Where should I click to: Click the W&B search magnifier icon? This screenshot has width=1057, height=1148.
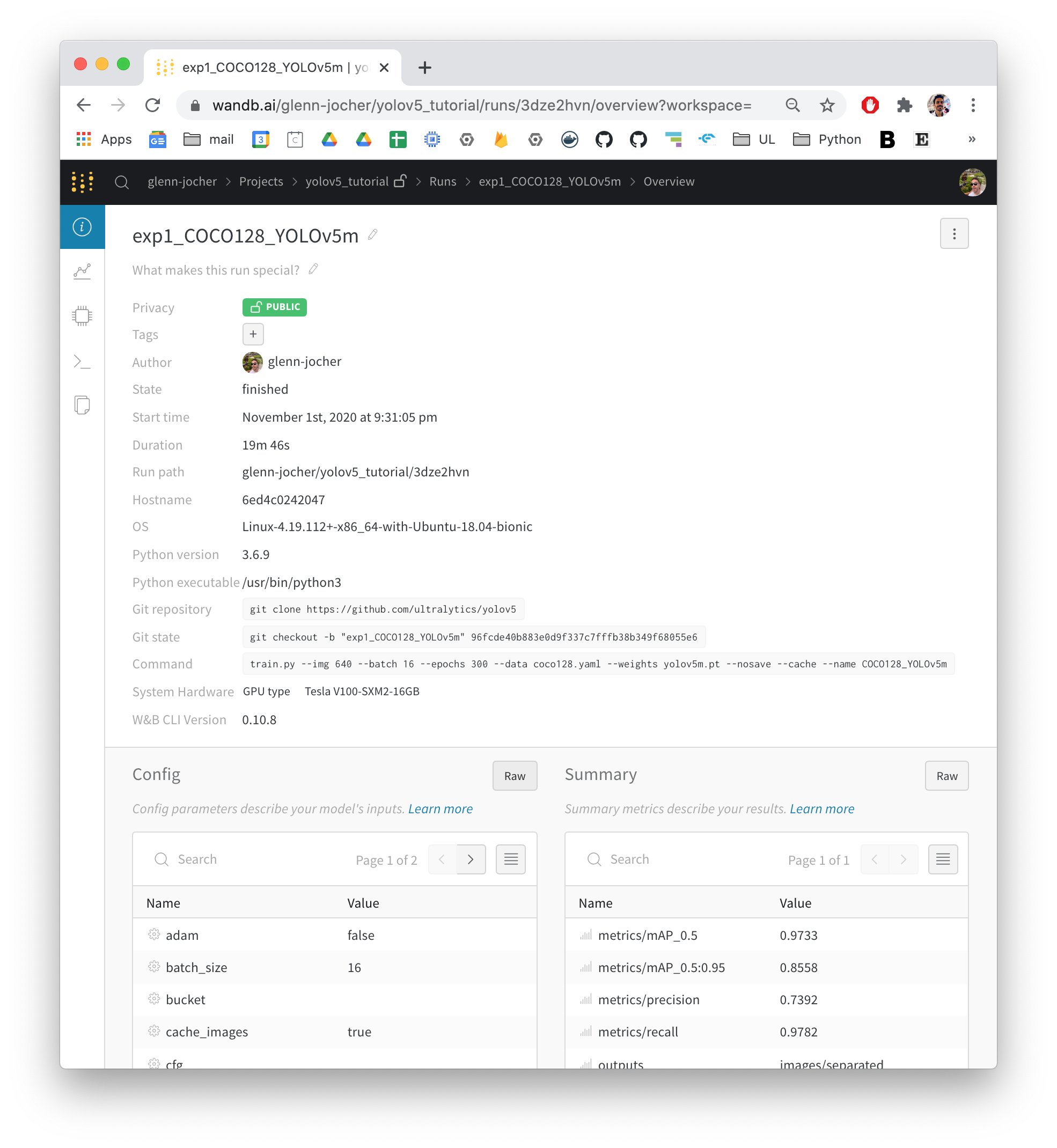(x=122, y=182)
